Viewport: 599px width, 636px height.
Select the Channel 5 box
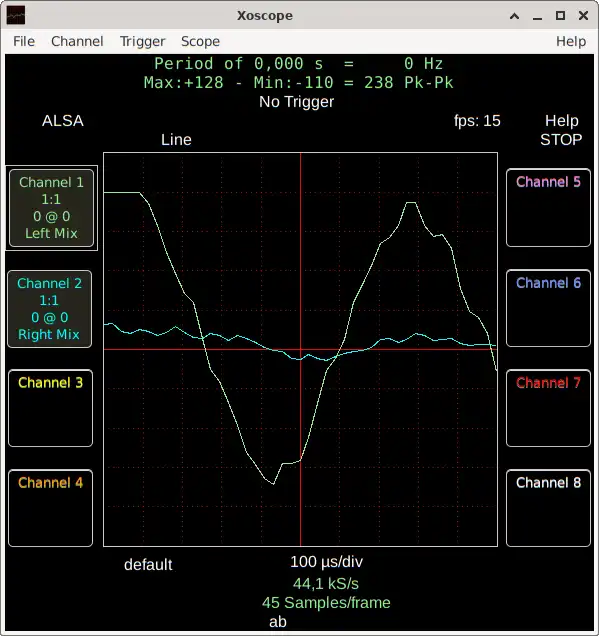548,208
